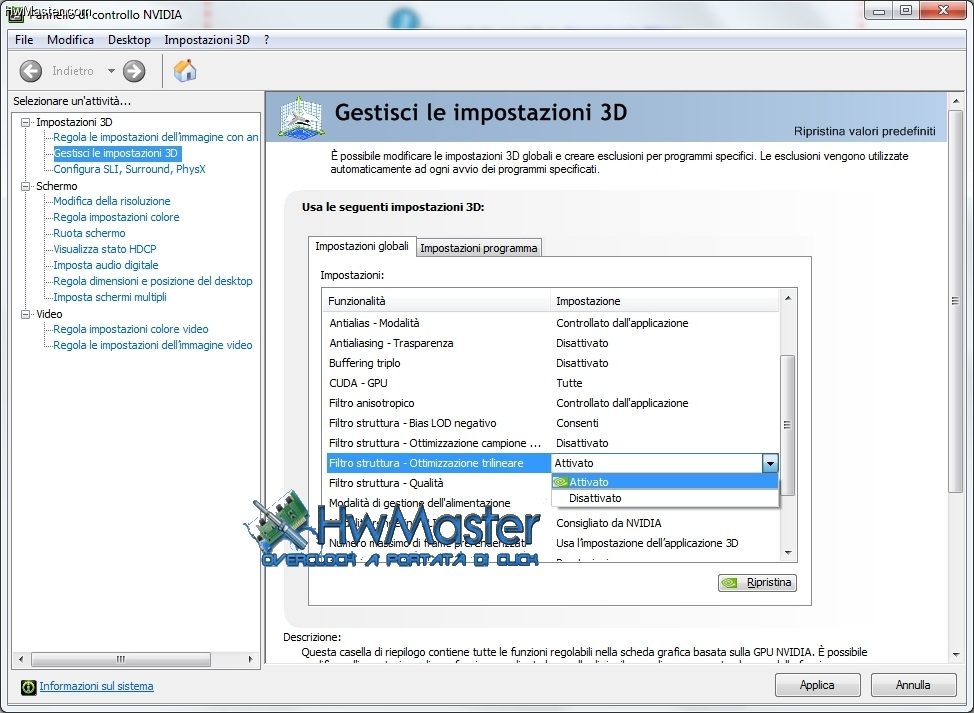Click the Ripristina button with NVIDIA logo

coord(757,583)
